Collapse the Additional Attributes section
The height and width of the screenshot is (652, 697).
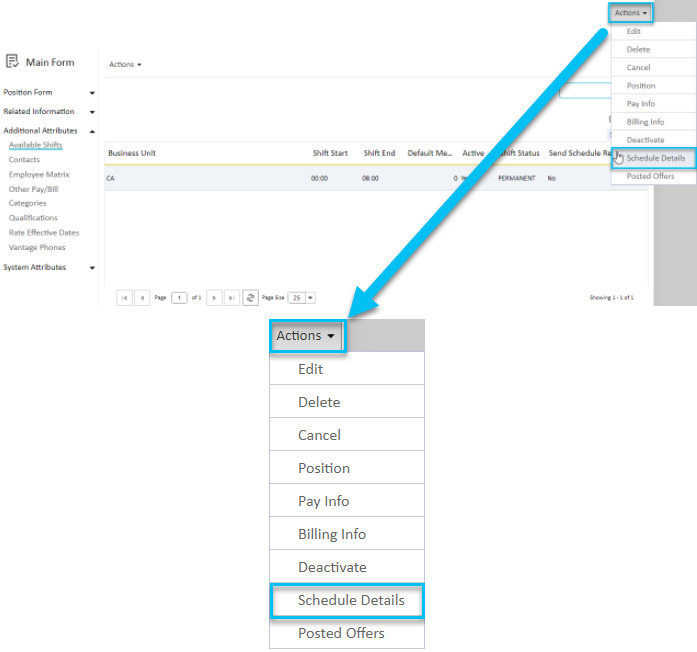(x=92, y=132)
